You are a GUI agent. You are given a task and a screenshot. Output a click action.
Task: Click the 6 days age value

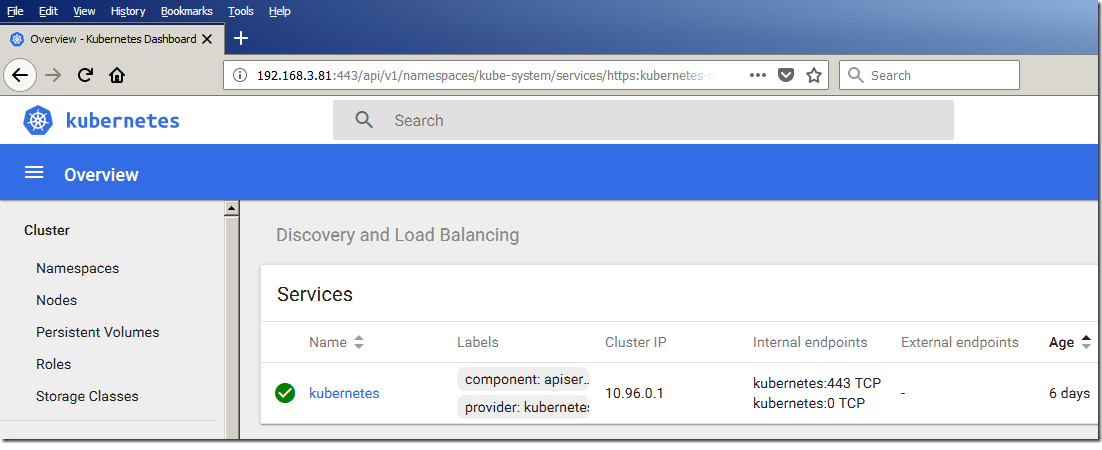pos(1069,393)
